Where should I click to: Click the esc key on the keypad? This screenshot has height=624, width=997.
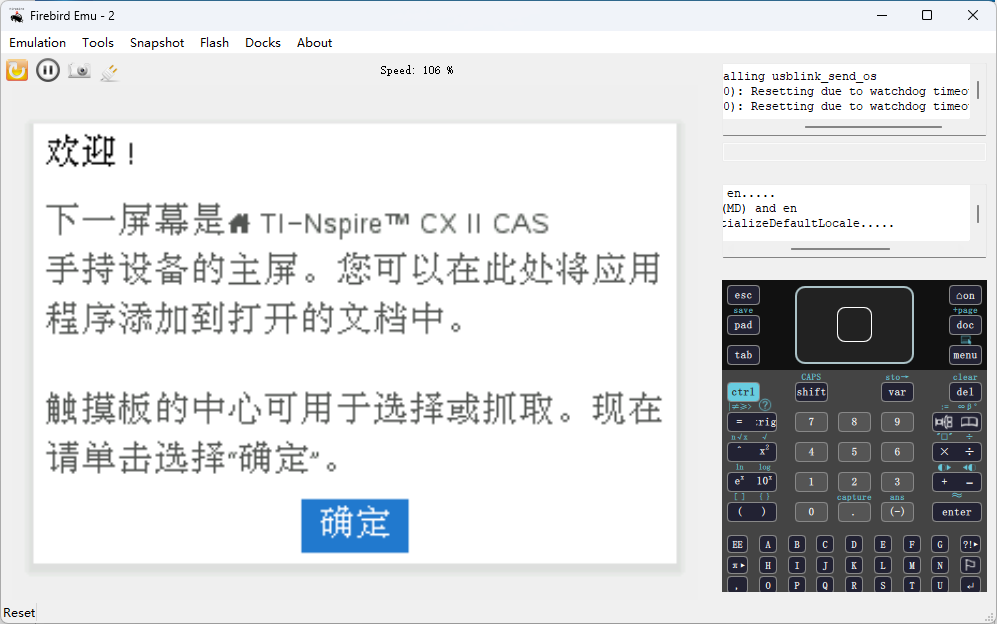(x=743, y=295)
